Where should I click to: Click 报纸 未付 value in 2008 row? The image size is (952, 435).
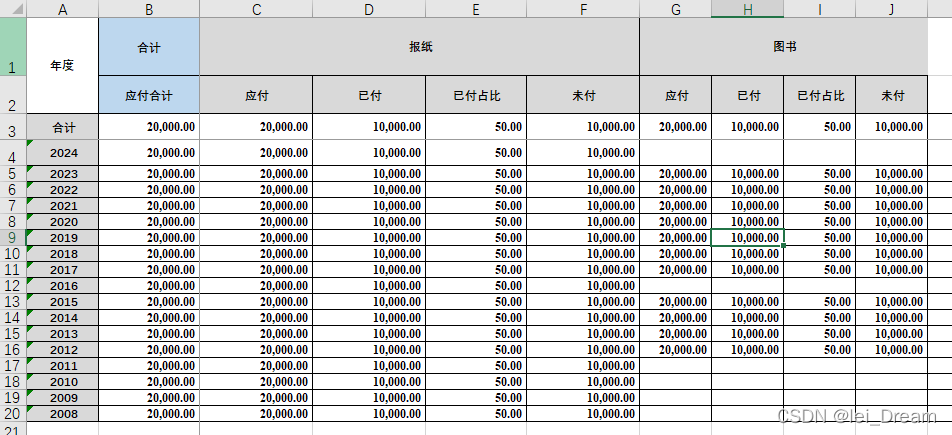(583, 414)
